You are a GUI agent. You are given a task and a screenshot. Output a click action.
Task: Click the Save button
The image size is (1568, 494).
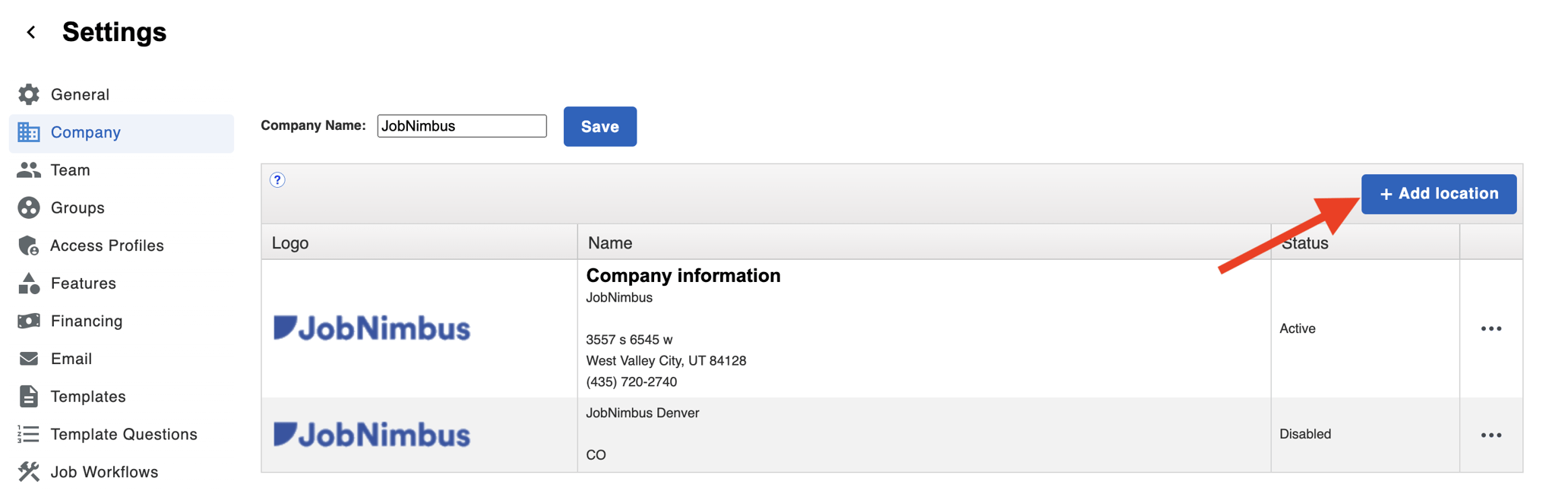tap(599, 126)
